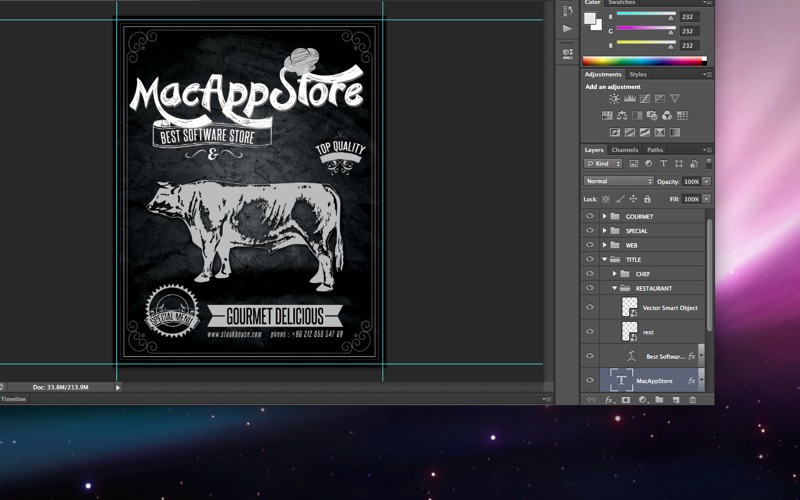
Task: Collapse the TITLE layer group
Action: [x=605, y=259]
